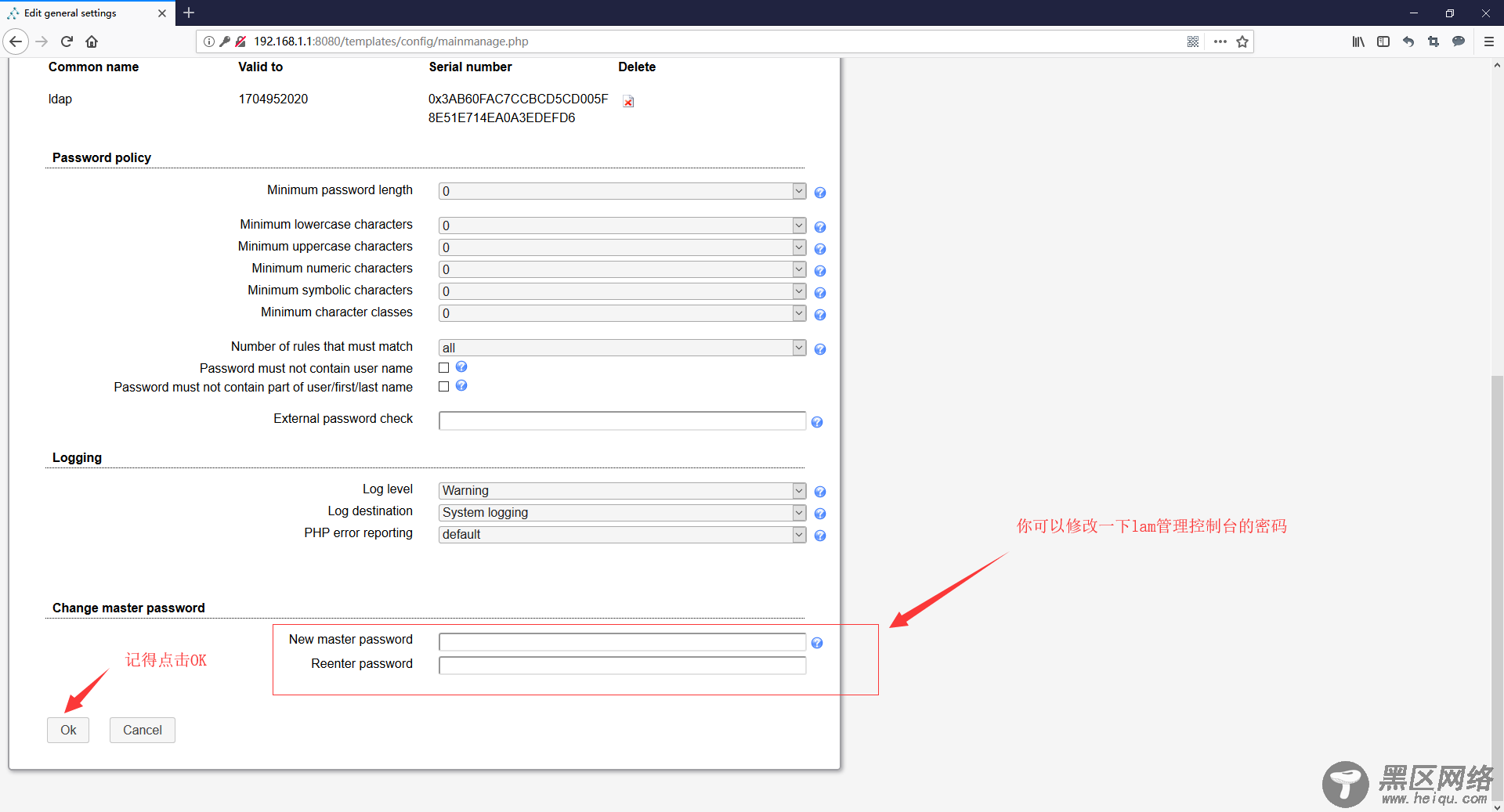1504x812 pixels.
Task: Open the Firefox hamburger menu
Action: 1489,42
